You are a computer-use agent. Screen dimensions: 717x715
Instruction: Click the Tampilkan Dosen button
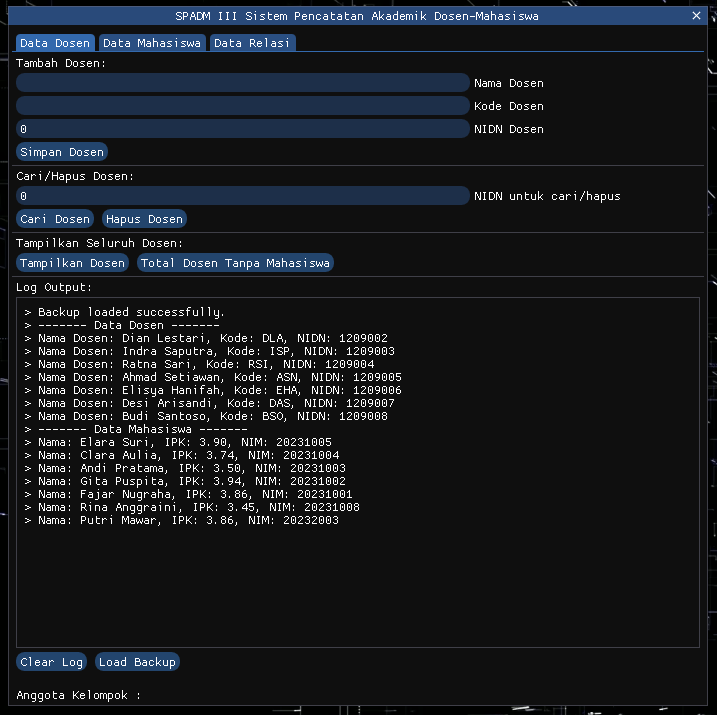tap(72, 263)
